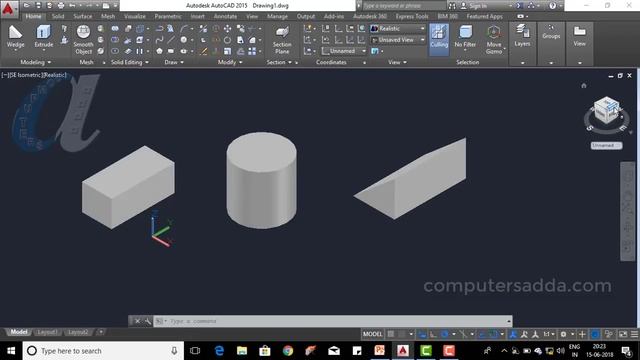Open the AutoCAD application menu logo
Screen dimensions: 640x360
click(8, 8)
